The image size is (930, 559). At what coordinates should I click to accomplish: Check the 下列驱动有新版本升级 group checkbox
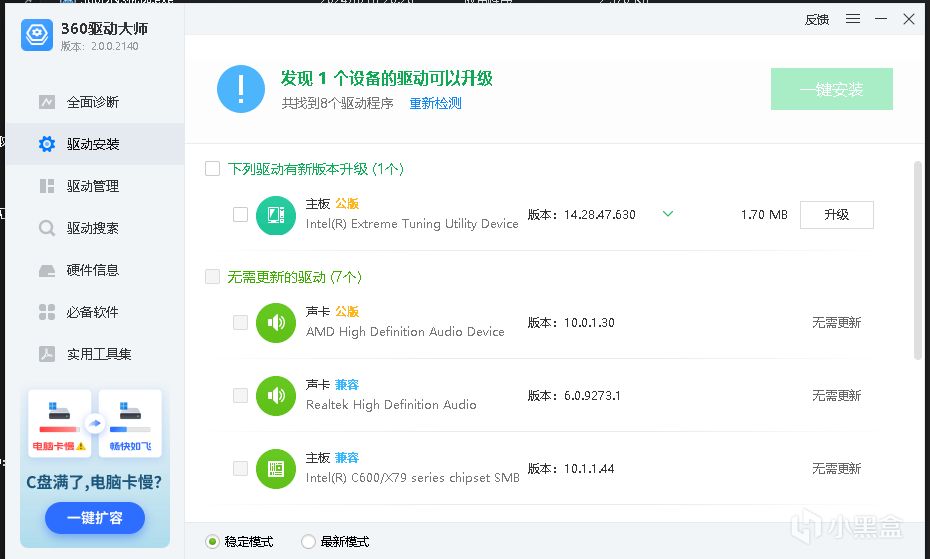tap(212, 169)
